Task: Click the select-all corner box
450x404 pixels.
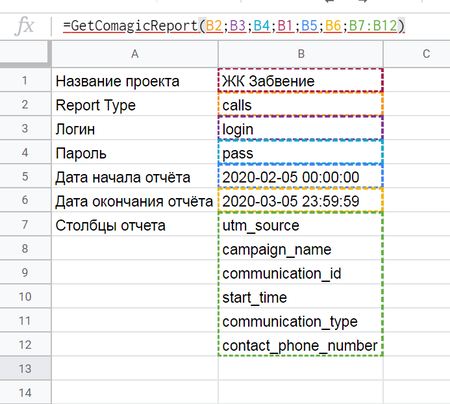Action: [25, 54]
